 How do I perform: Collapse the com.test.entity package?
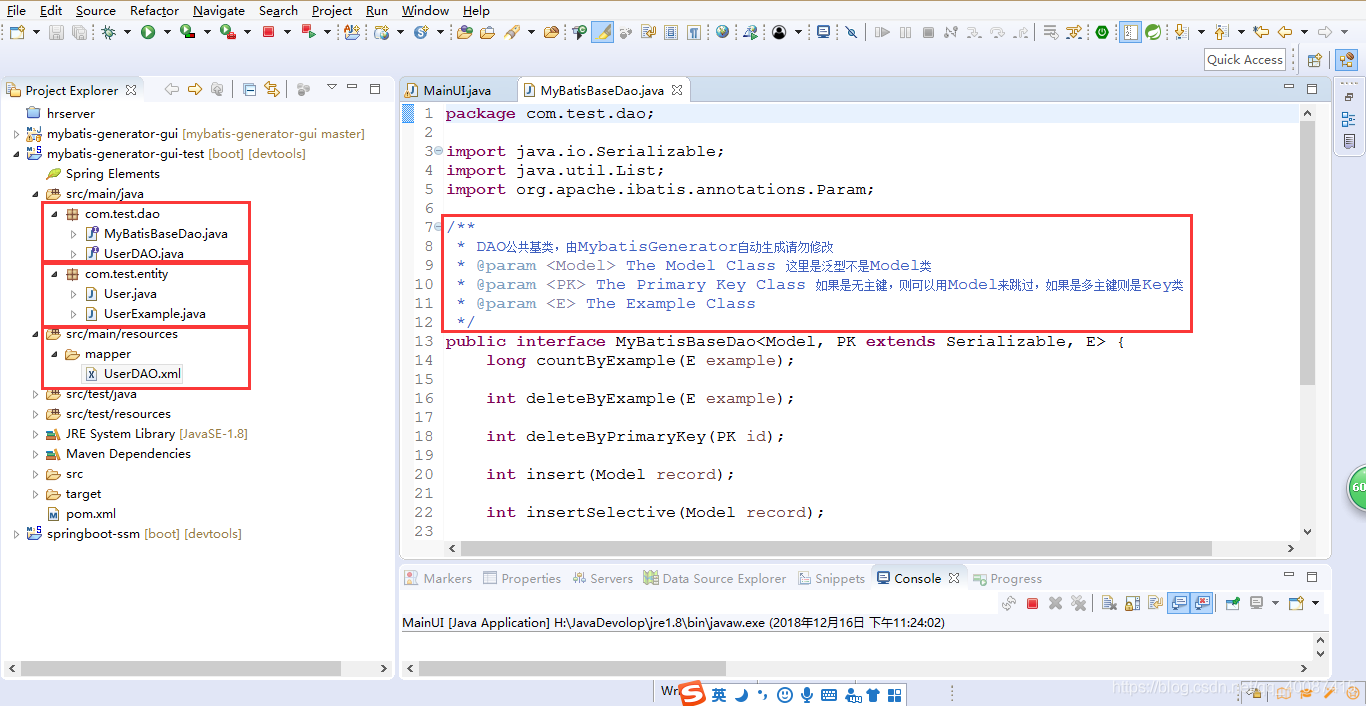click(x=56, y=273)
